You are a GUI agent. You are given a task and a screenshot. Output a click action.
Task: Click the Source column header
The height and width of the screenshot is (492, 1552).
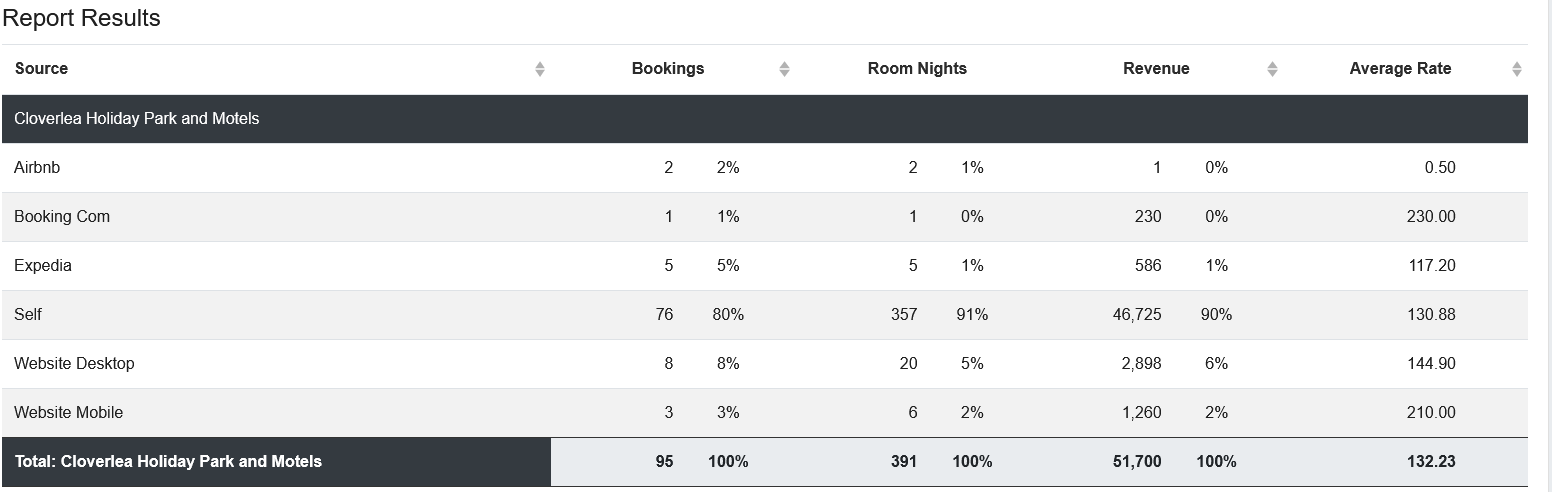[x=42, y=69]
